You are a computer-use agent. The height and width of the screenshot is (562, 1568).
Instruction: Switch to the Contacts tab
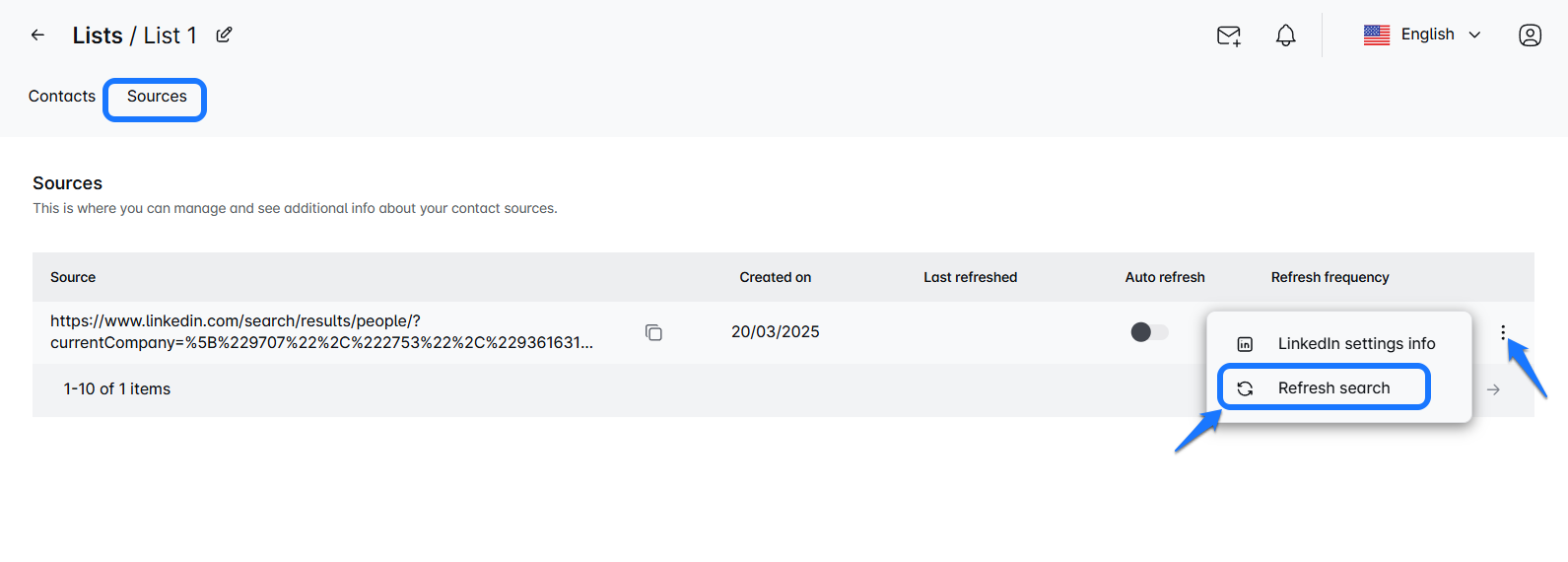62,97
